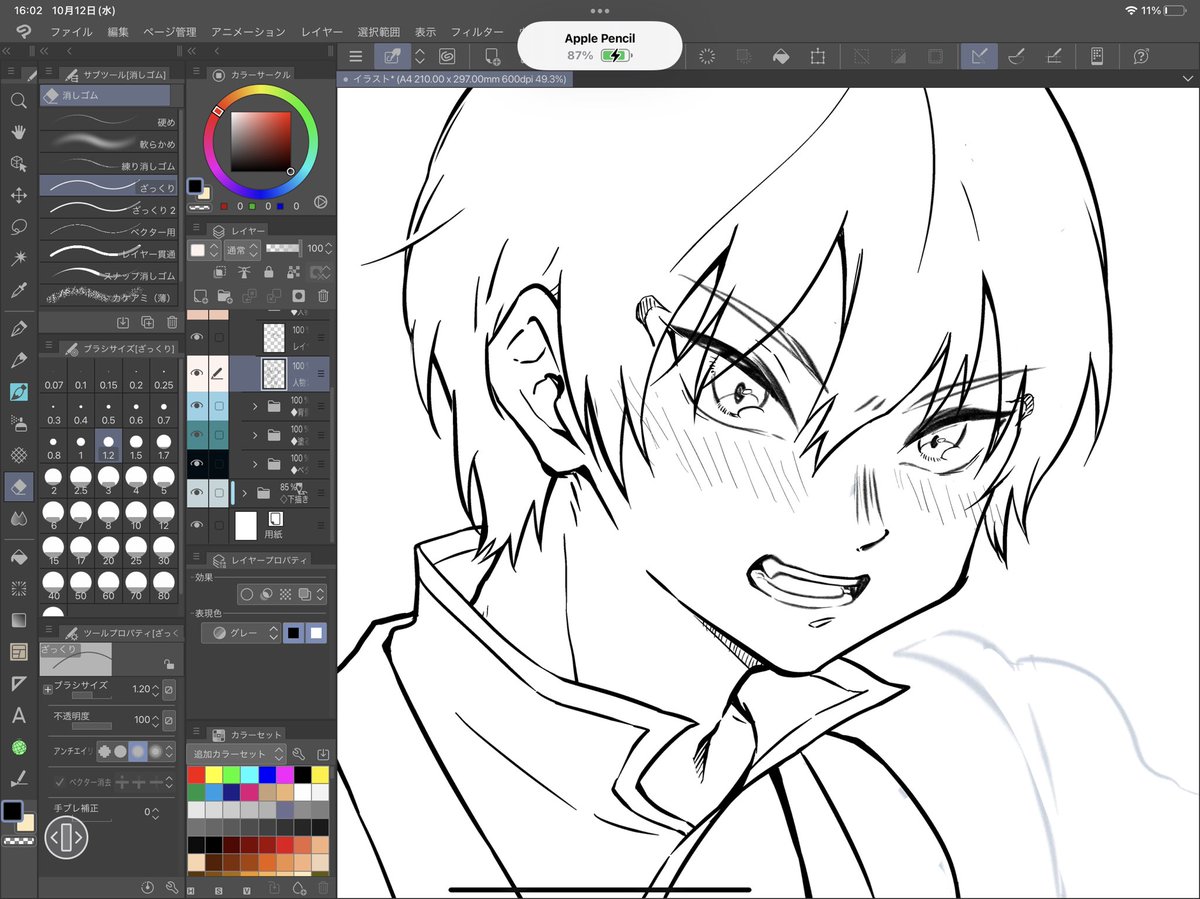
Task: Select the 練り消しゴム sub tool
Action: (109, 164)
